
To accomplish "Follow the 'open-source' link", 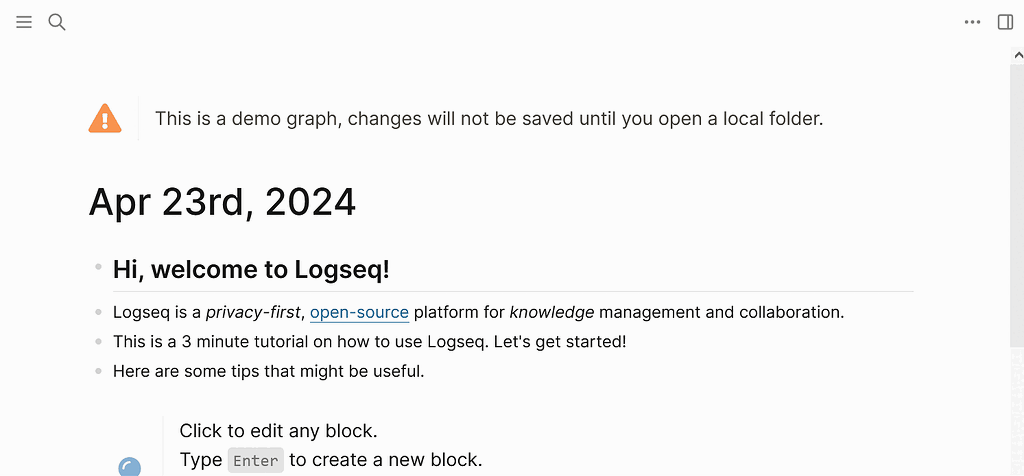I will click(359, 312).
